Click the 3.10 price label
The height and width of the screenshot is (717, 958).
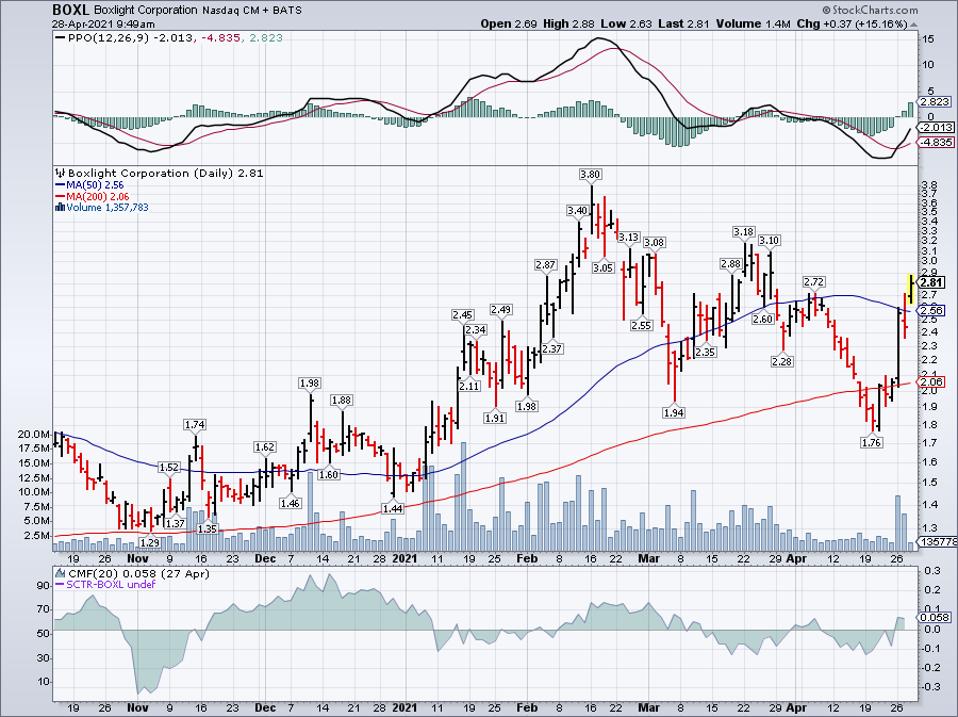[x=769, y=241]
